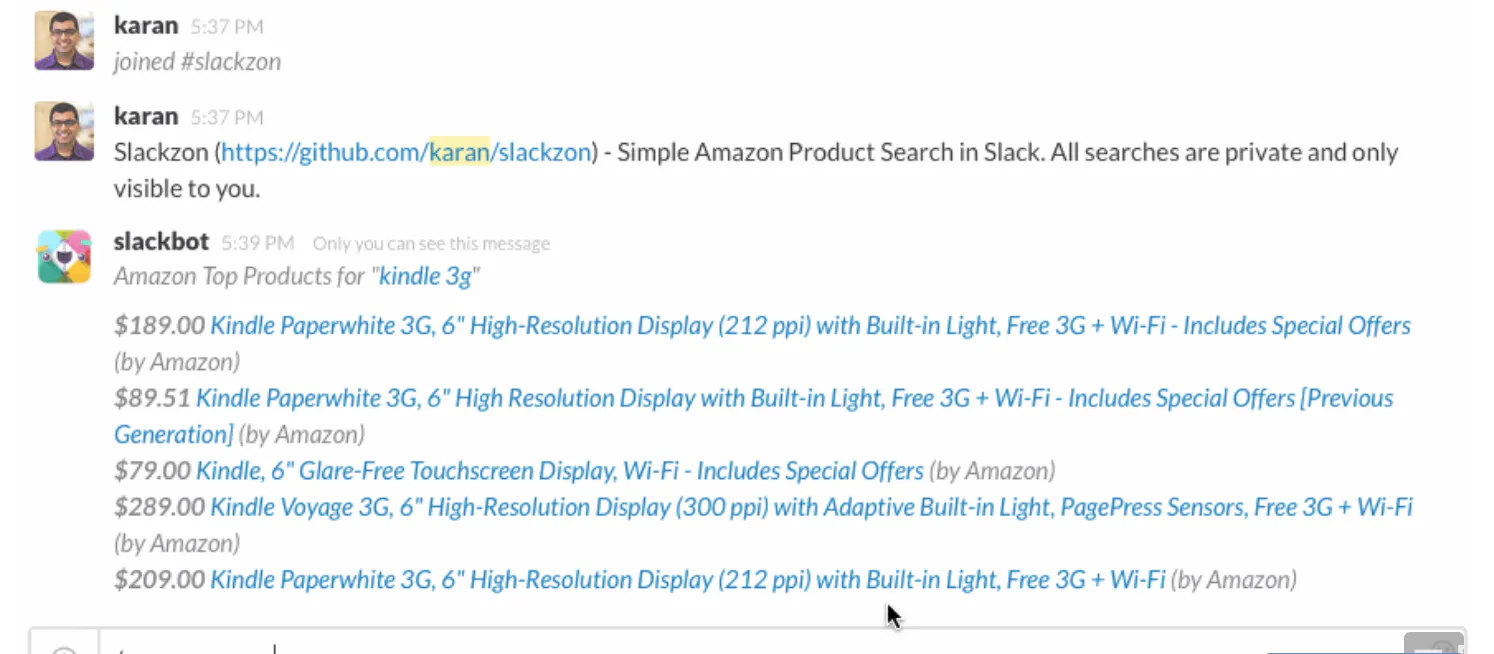Open slackbot's avatar icon
This screenshot has height=654, width=1494.
pyautogui.click(x=64, y=256)
